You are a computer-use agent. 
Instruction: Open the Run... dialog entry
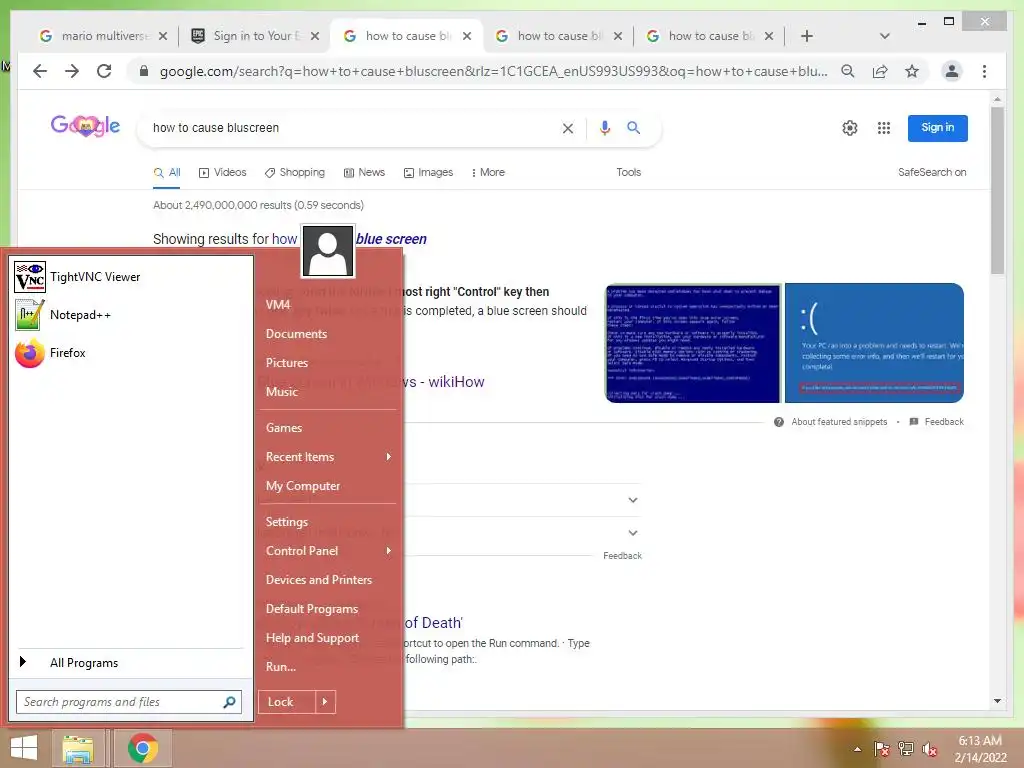281,667
